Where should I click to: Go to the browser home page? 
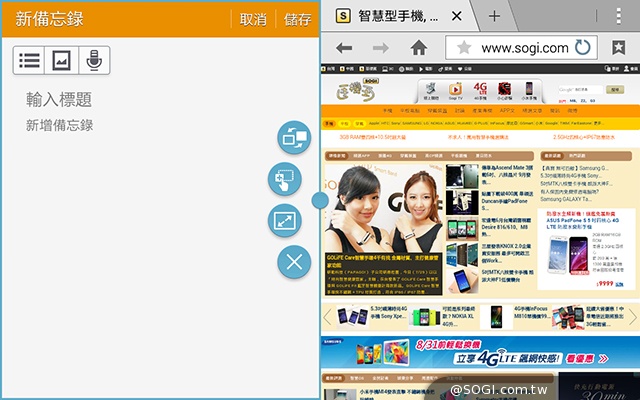pos(419,48)
